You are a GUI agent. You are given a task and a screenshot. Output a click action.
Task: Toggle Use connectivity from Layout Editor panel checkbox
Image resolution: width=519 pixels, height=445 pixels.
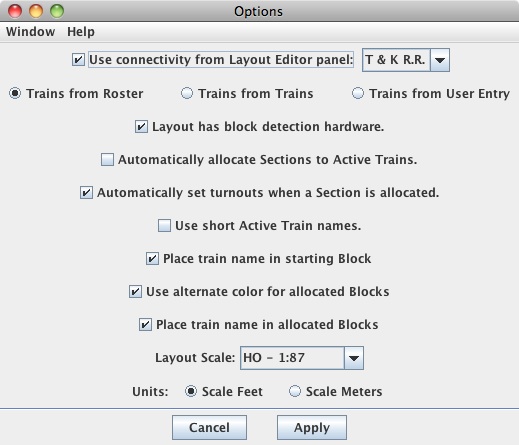[x=78, y=60]
